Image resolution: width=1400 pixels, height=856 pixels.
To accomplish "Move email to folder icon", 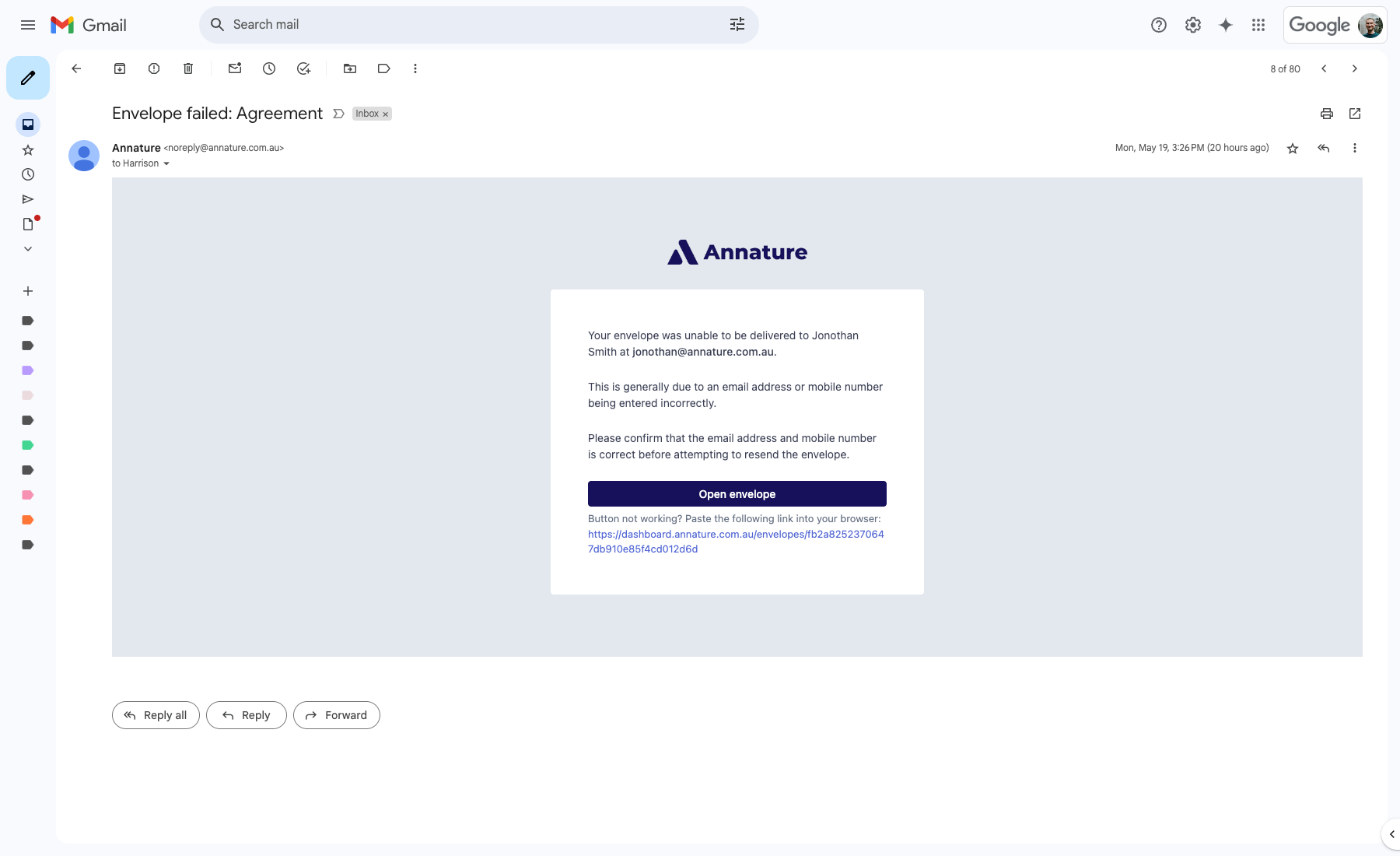I will (350, 68).
